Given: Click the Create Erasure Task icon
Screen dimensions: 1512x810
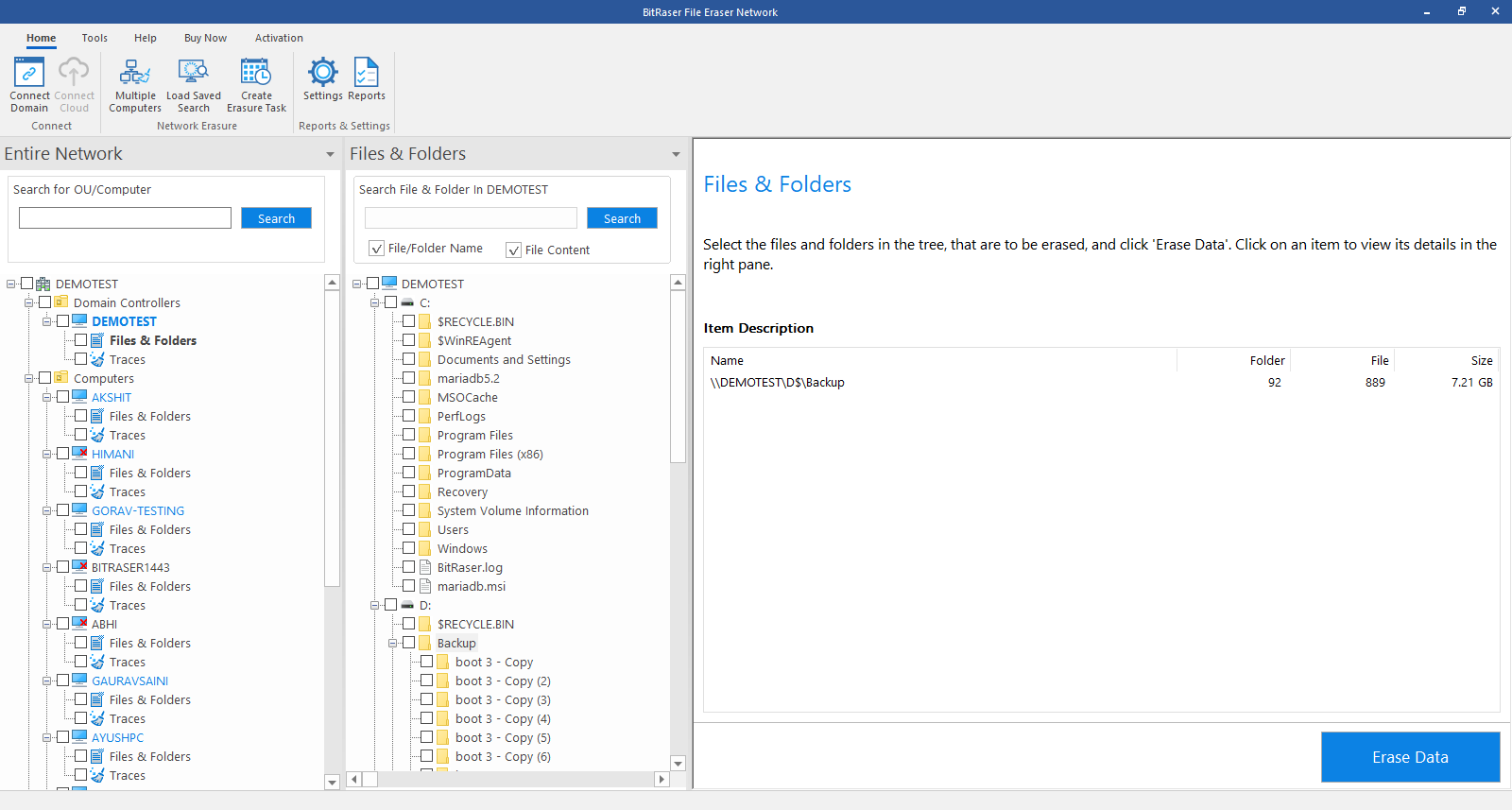Looking at the screenshot, I should click(x=256, y=72).
